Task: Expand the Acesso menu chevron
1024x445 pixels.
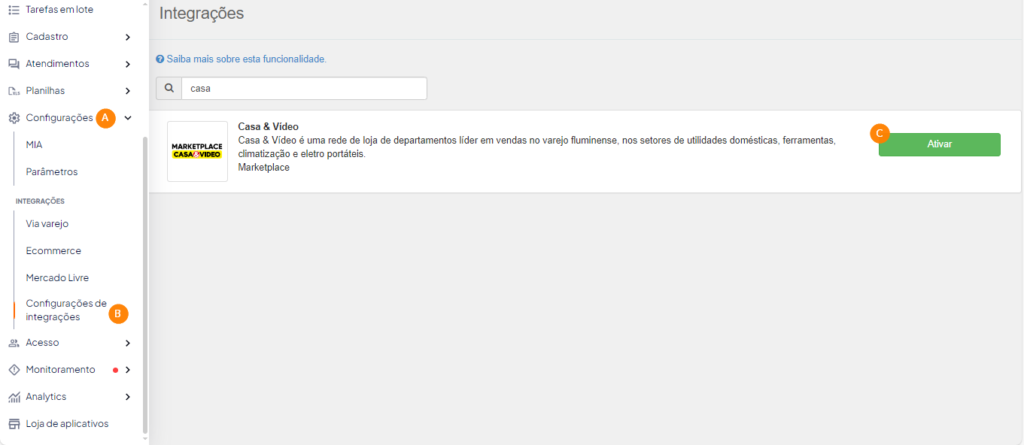Action: [128, 342]
